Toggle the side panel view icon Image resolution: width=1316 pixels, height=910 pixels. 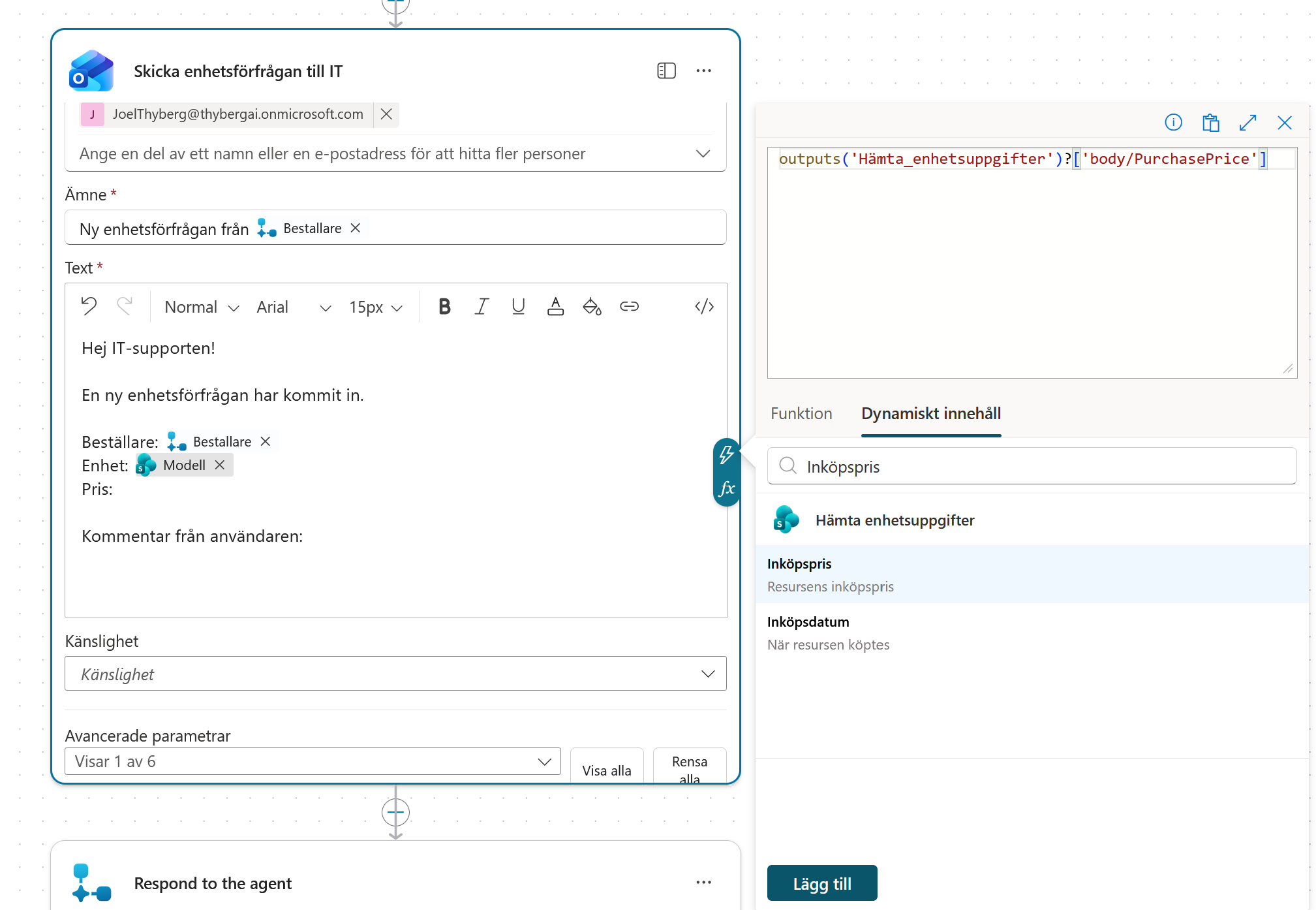pos(666,71)
